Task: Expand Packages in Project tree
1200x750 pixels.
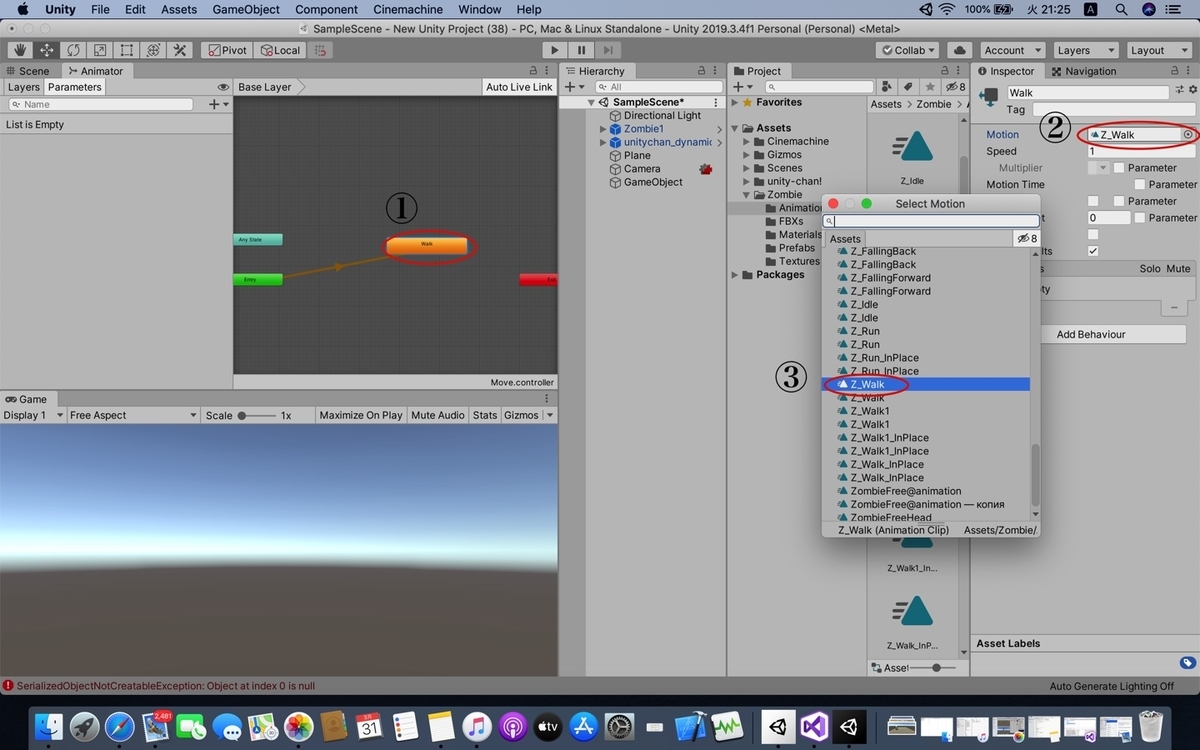Action: 735,275
